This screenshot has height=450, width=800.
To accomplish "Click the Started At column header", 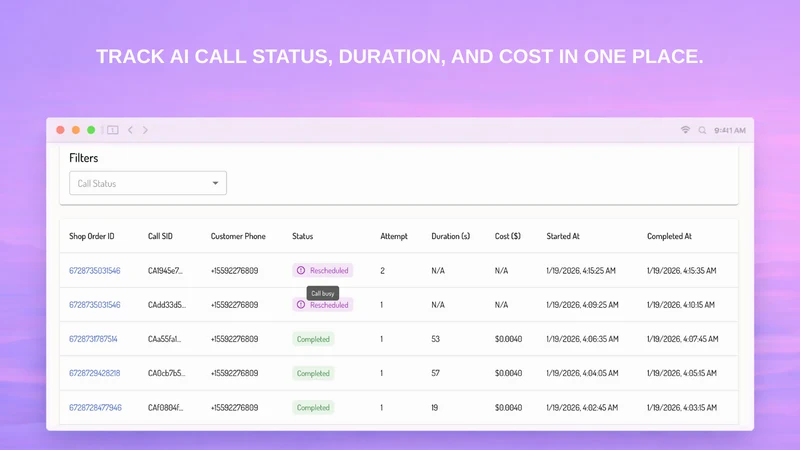I will tap(563, 236).
